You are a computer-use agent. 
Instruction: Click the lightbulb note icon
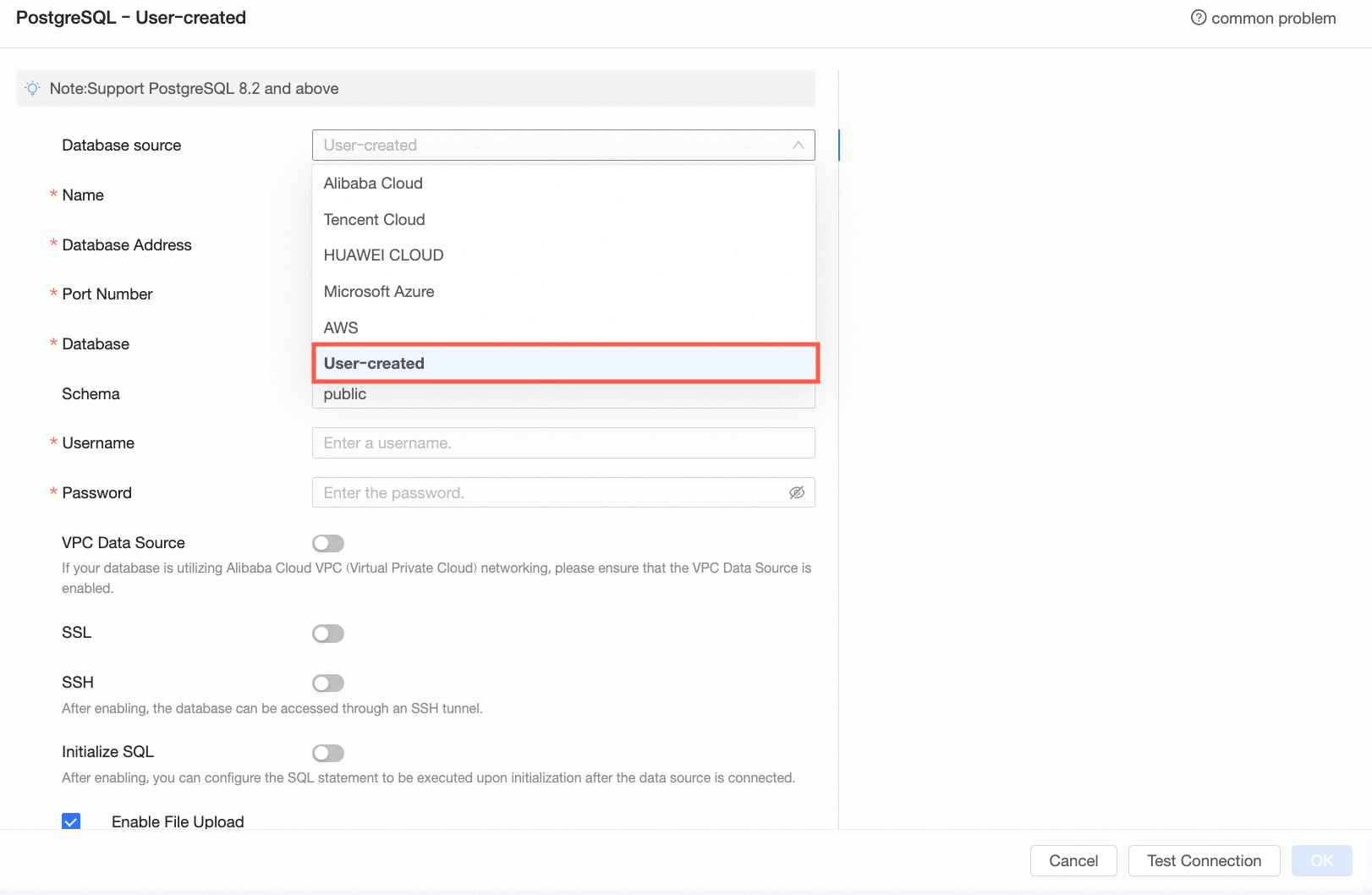pyautogui.click(x=32, y=89)
